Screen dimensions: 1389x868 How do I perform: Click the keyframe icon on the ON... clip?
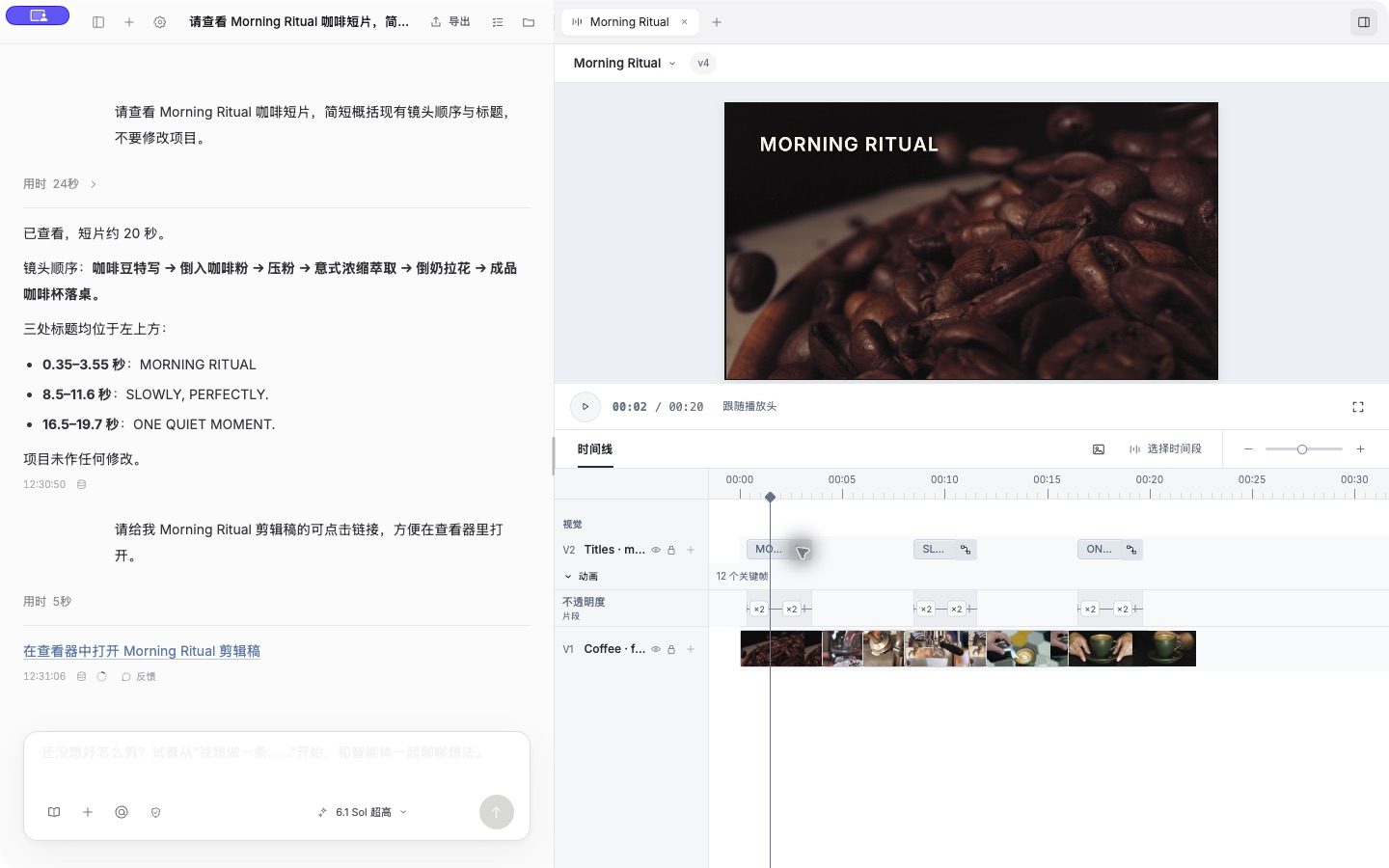click(1131, 550)
